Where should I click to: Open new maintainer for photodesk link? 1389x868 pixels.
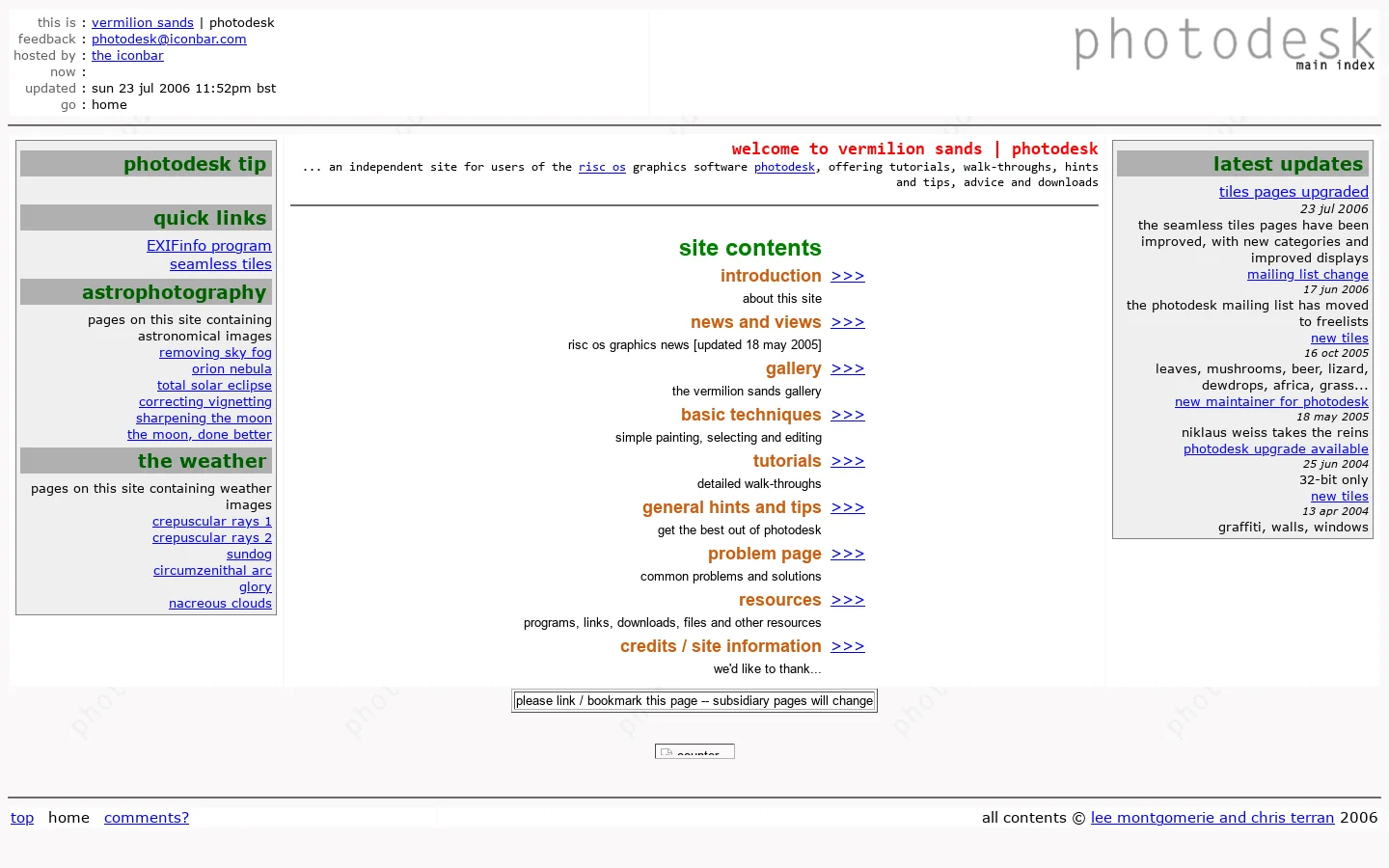[1271, 402]
